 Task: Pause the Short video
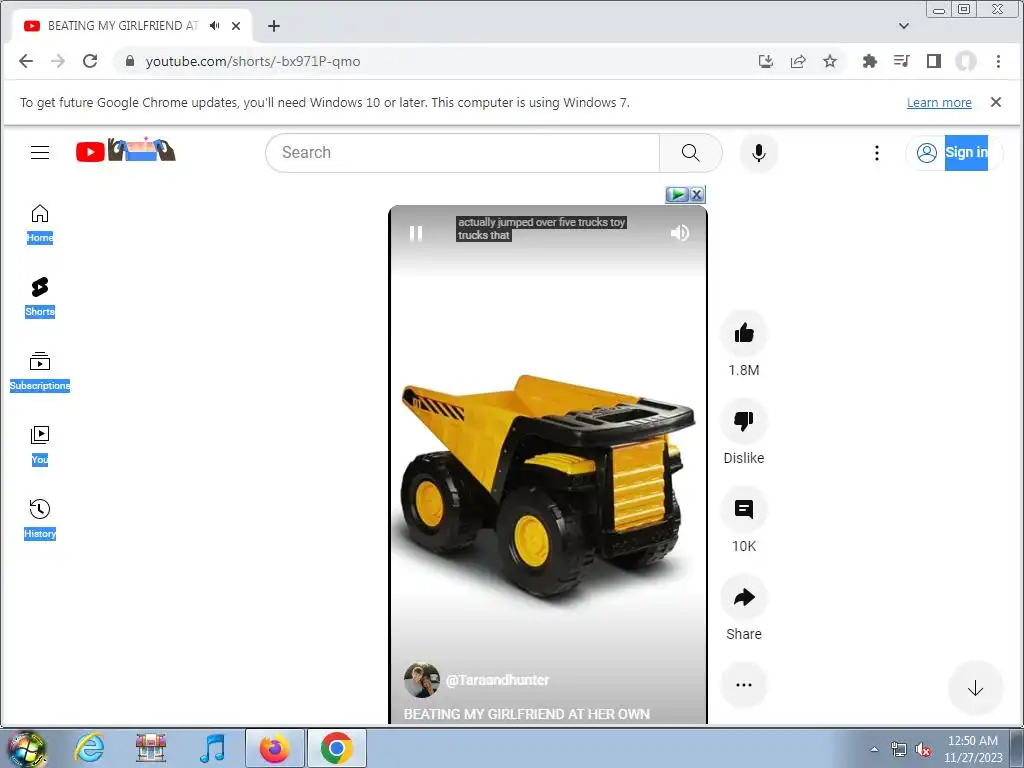point(416,233)
